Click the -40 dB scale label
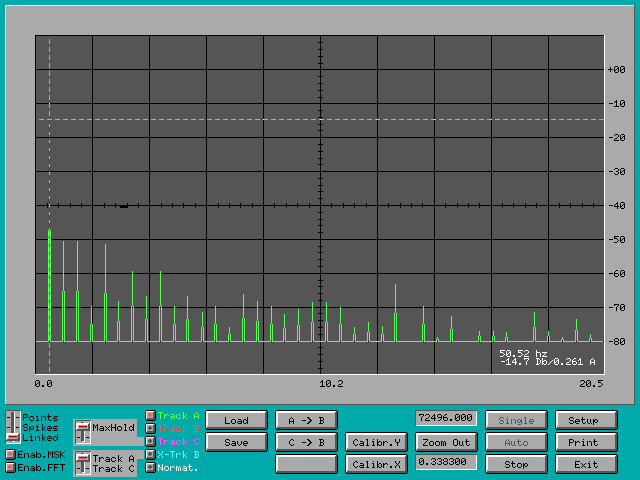 (x=616, y=206)
